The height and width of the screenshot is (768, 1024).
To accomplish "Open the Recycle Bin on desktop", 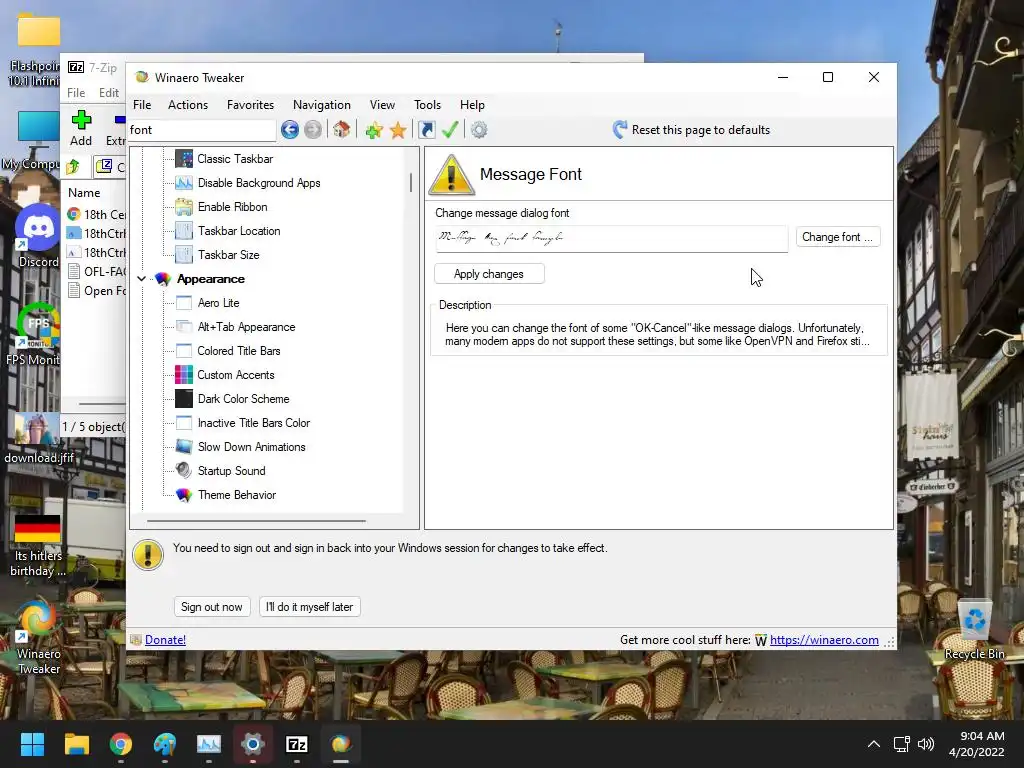I will 974,628.
